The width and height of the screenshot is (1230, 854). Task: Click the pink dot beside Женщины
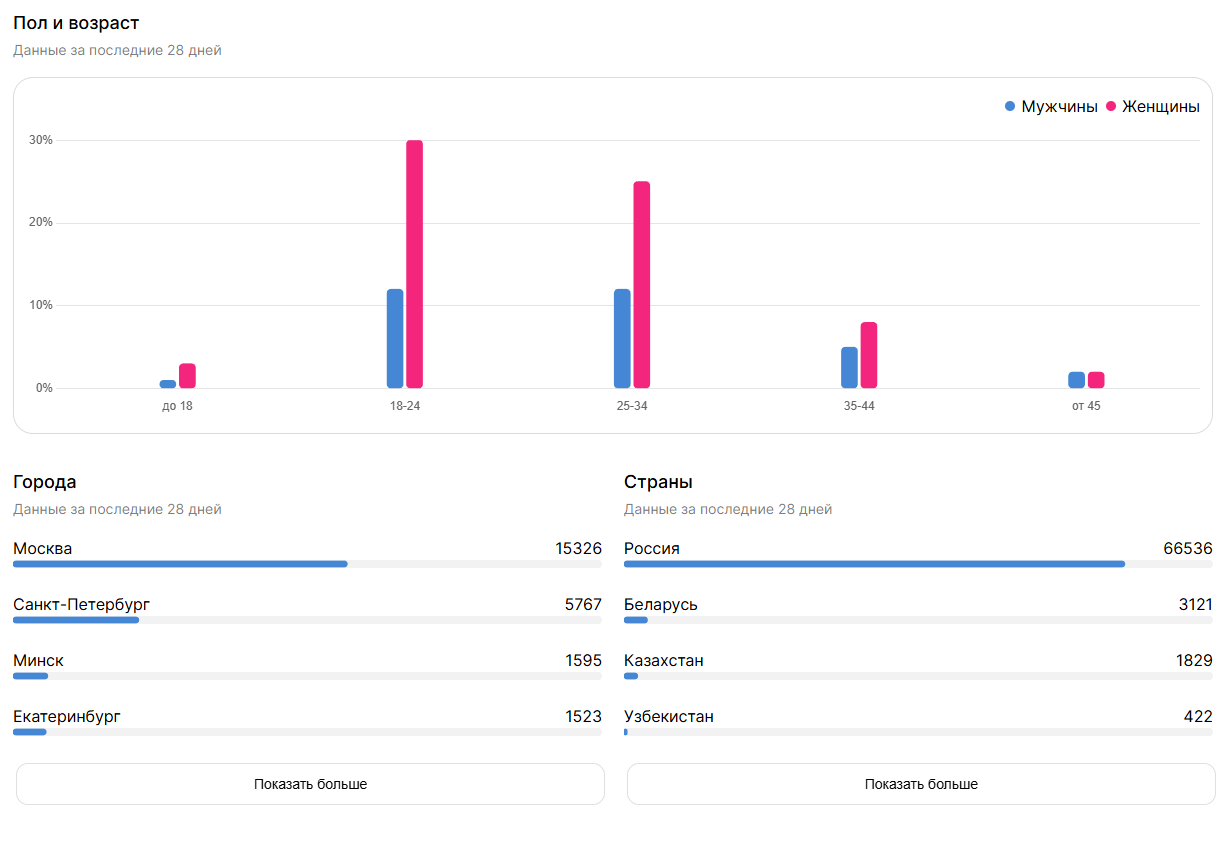click(x=1111, y=107)
